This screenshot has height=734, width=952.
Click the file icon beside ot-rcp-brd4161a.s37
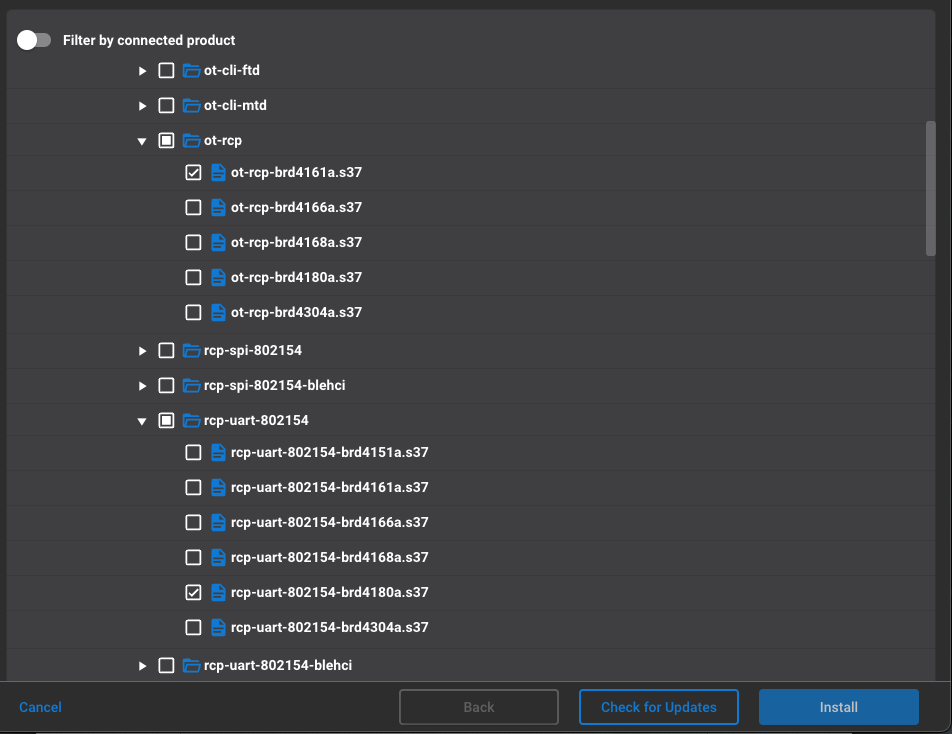pyautogui.click(x=218, y=172)
